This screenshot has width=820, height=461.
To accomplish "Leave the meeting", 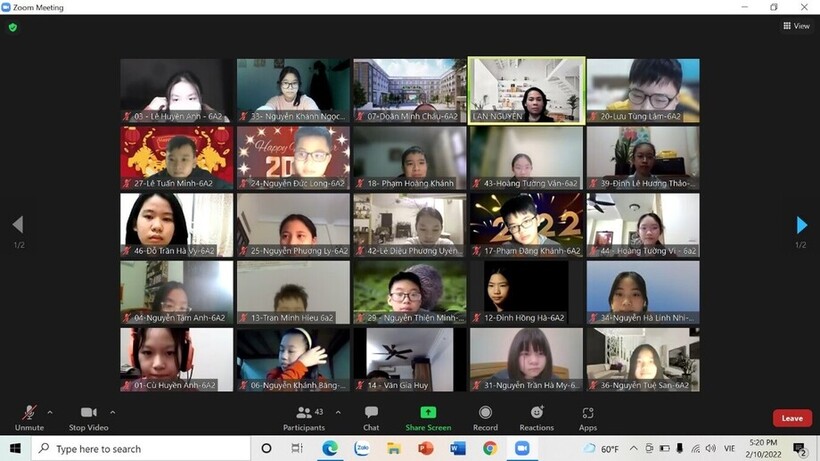I will coord(792,418).
